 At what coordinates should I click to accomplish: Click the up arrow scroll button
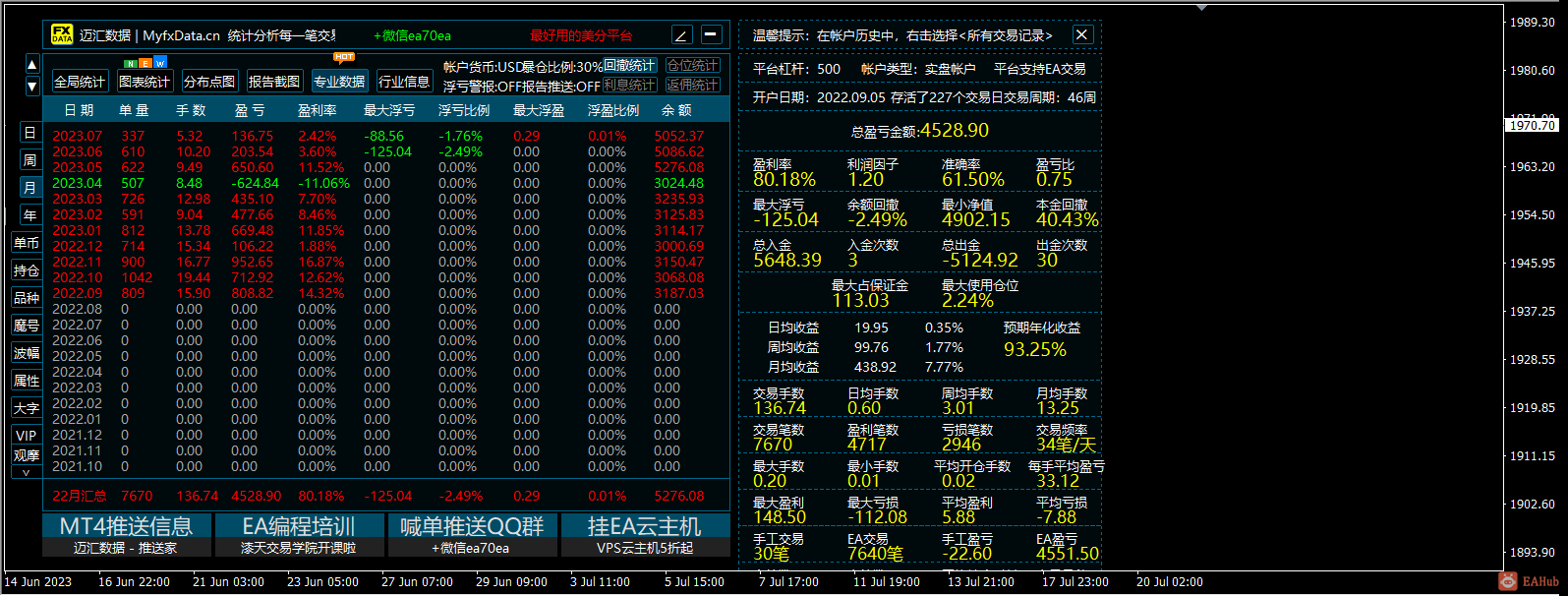32,66
